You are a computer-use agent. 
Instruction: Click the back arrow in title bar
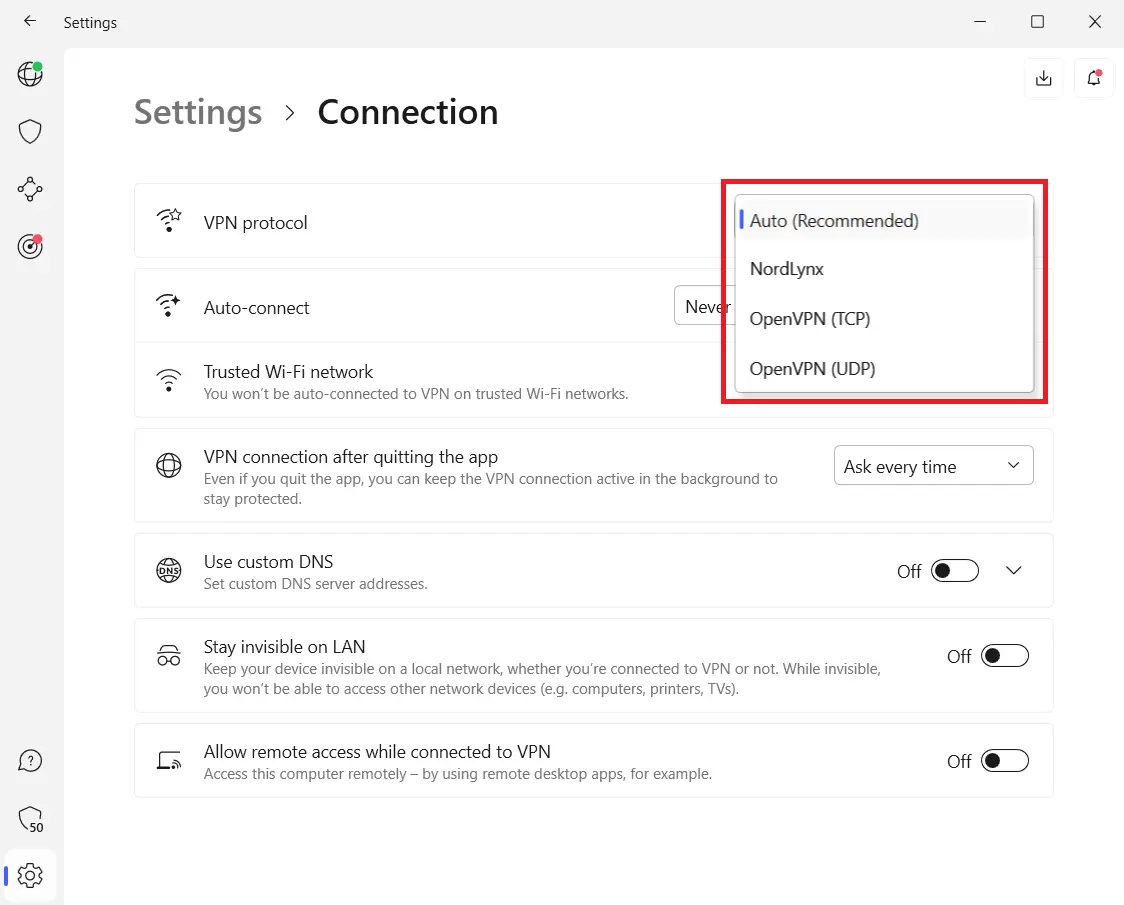[x=29, y=22]
